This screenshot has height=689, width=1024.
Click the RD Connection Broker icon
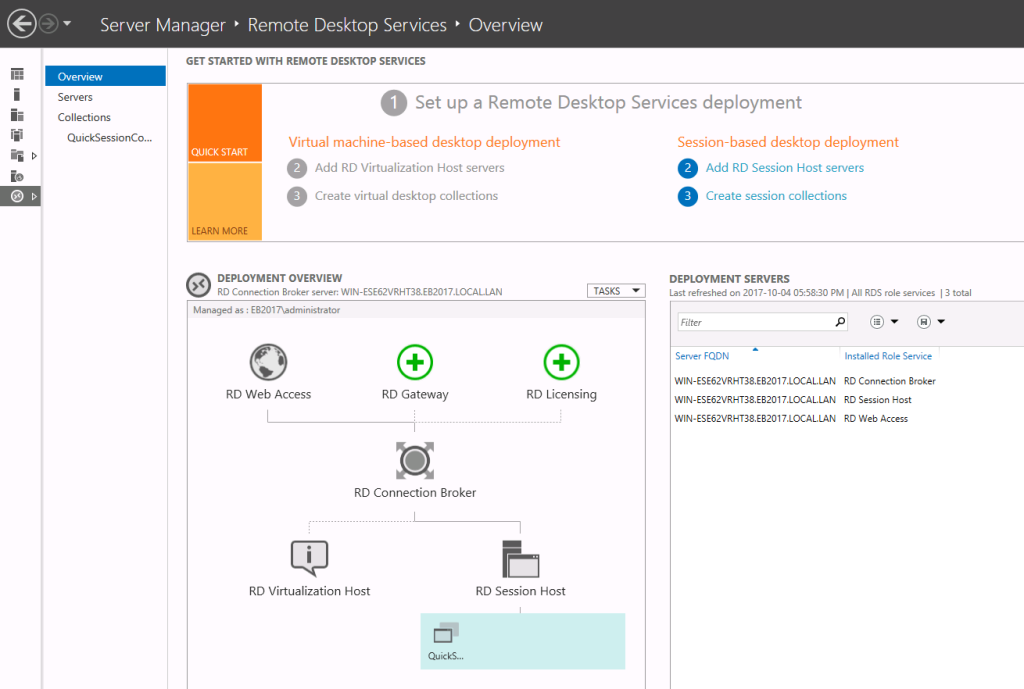coord(415,460)
